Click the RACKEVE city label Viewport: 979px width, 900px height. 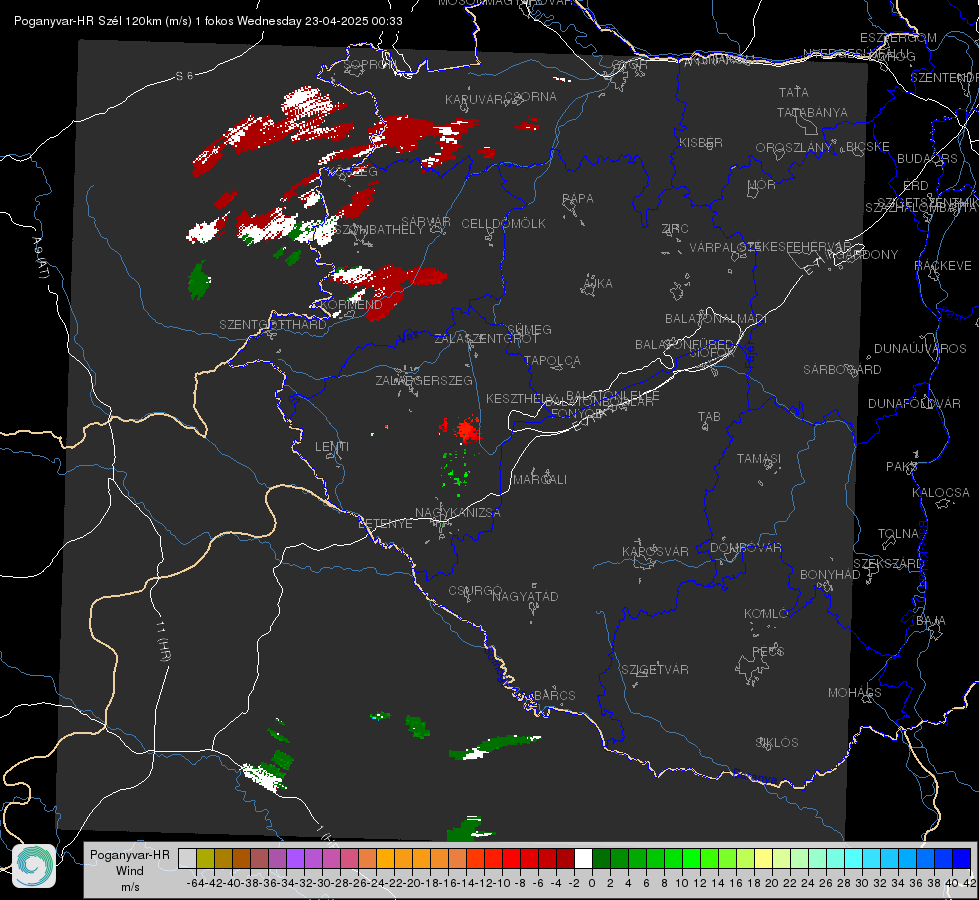(943, 266)
